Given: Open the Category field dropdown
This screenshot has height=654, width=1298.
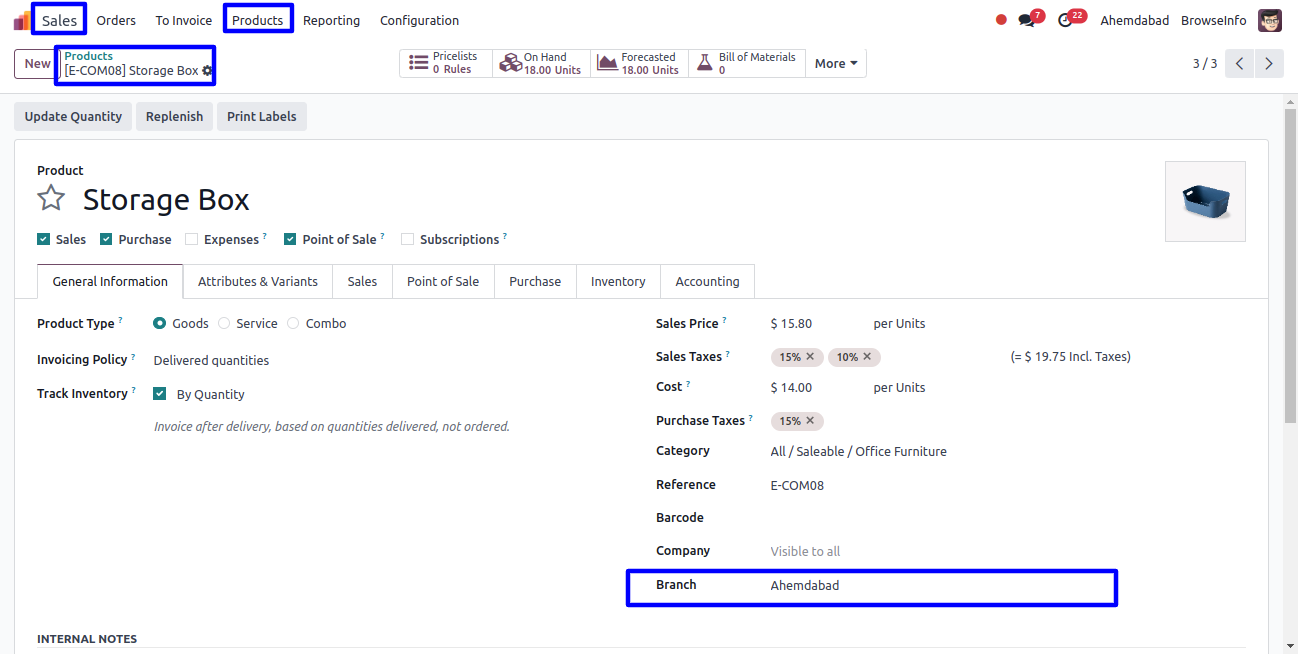Looking at the screenshot, I should coord(858,452).
